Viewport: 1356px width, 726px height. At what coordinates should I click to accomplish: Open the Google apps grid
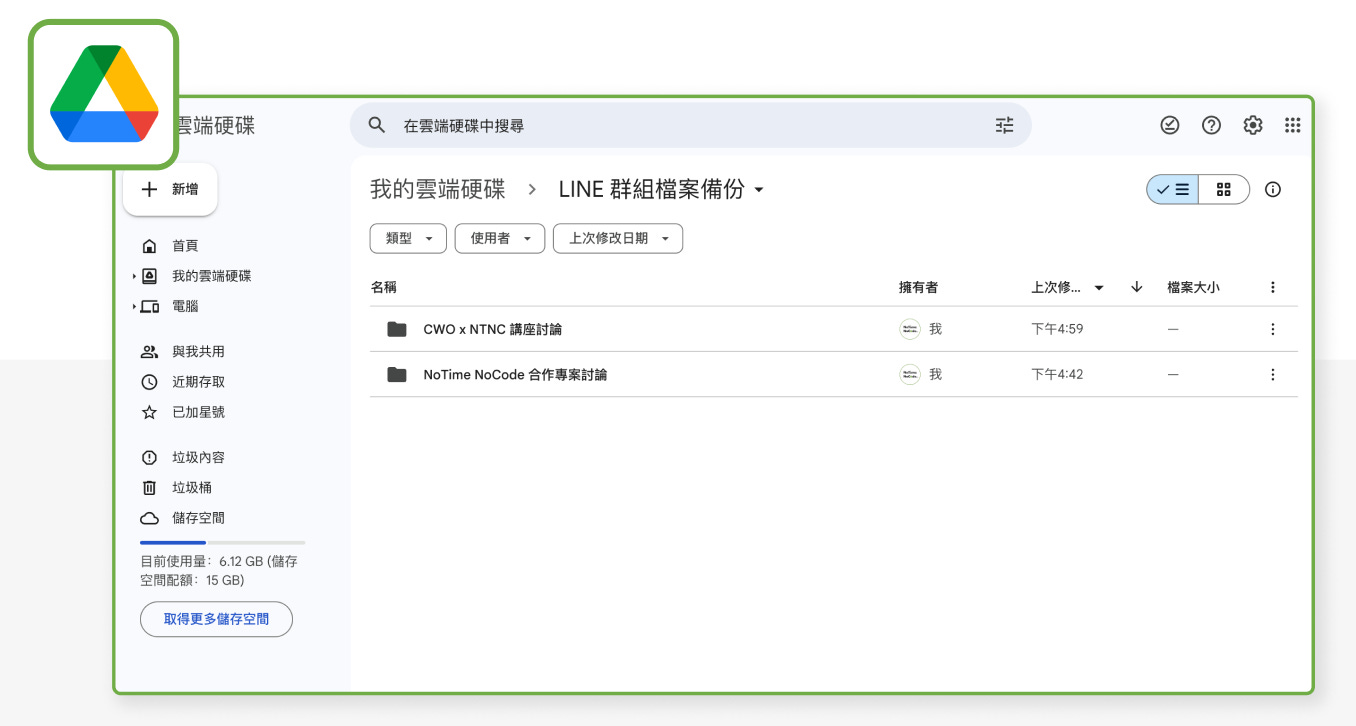(1292, 125)
